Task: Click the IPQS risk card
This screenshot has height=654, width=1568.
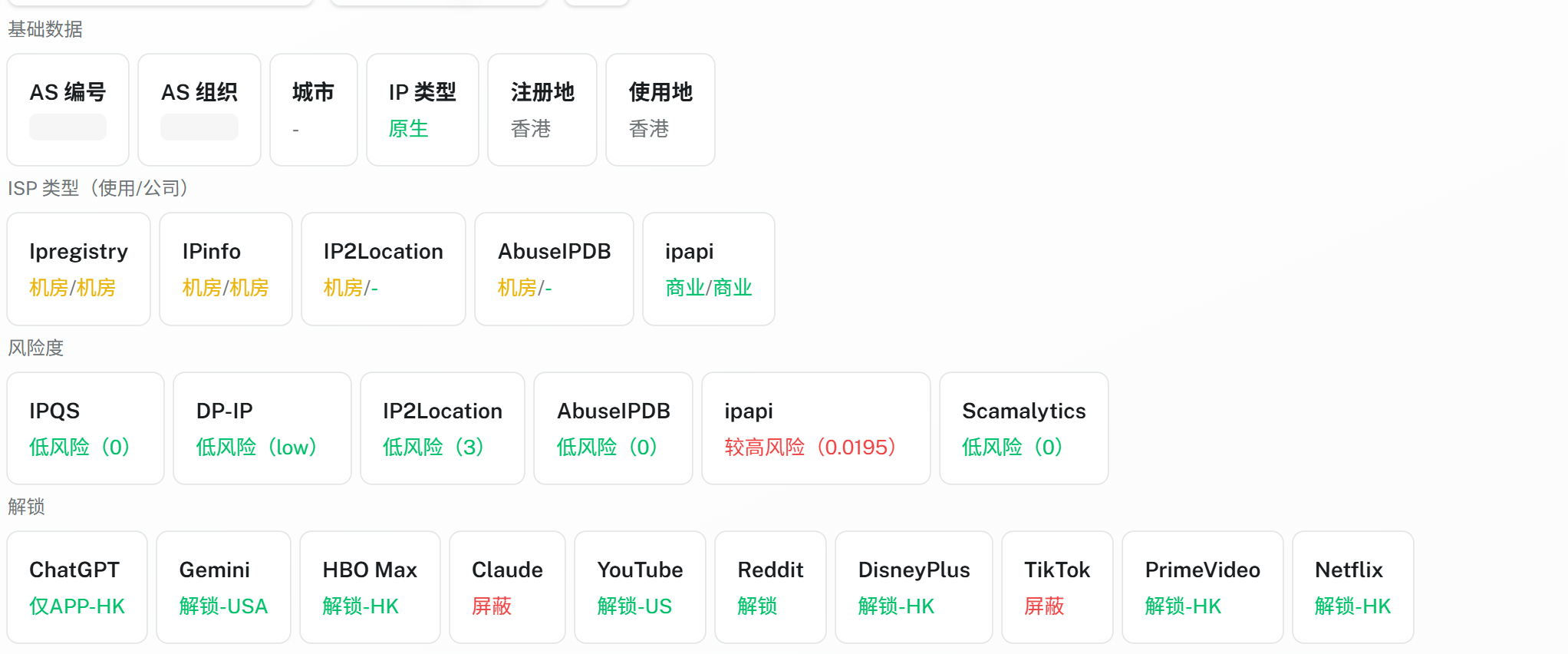Action: click(85, 428)
